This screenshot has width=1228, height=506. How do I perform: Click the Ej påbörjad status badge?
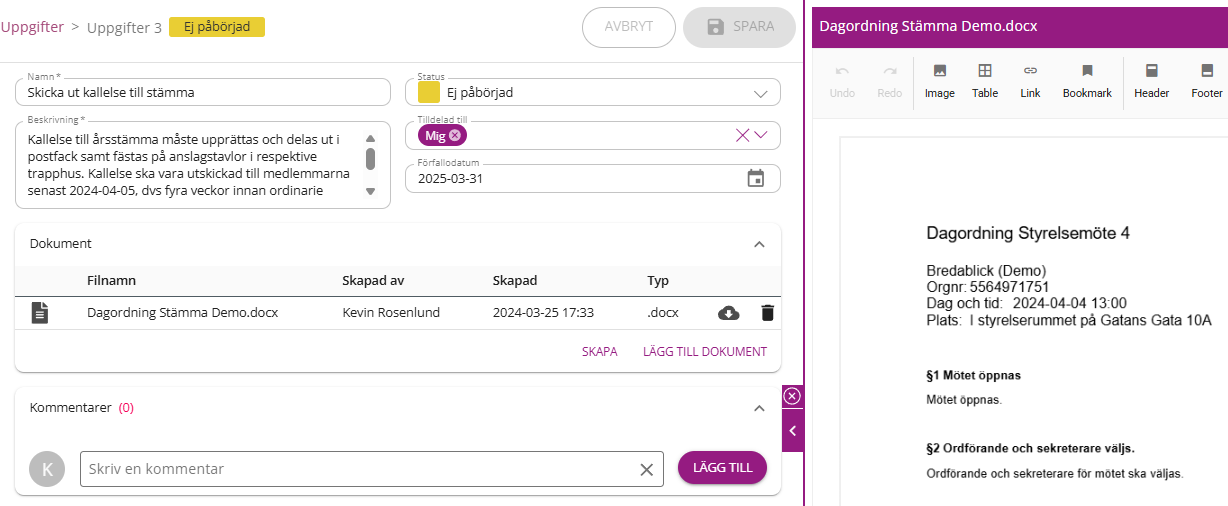point(217,27)
